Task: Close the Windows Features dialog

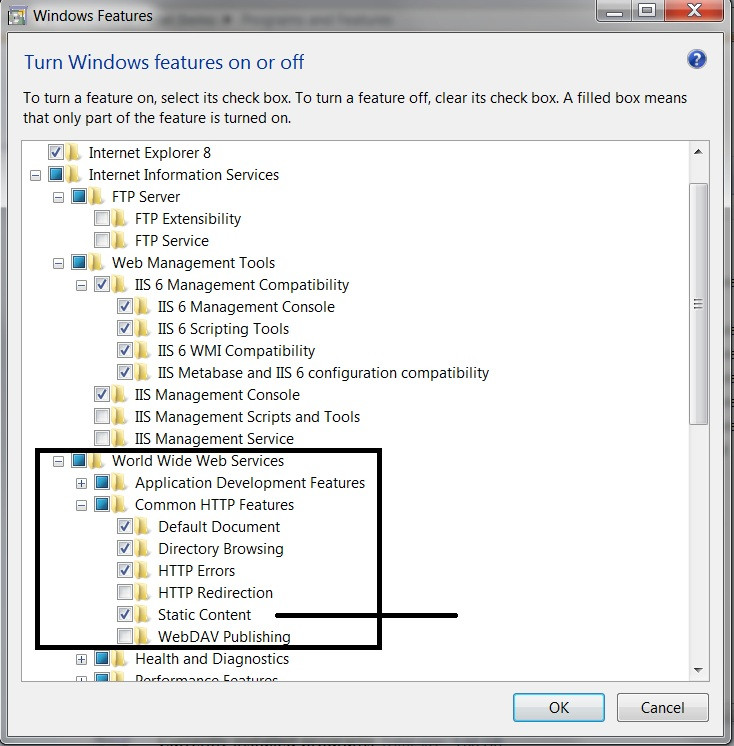Action: (x=694, y=10)
